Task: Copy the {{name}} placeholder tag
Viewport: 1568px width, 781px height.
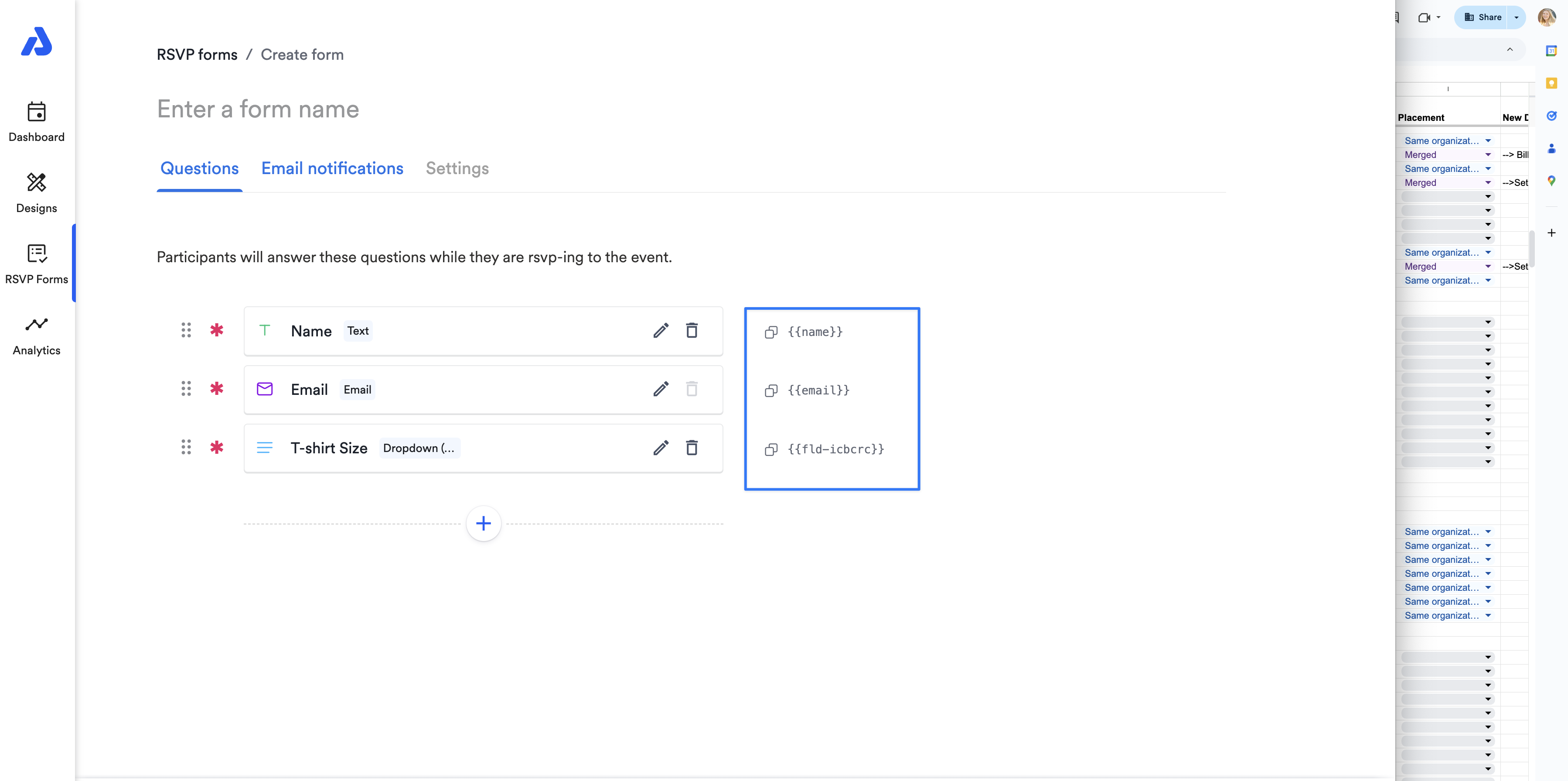Action: tap(770, 332)
